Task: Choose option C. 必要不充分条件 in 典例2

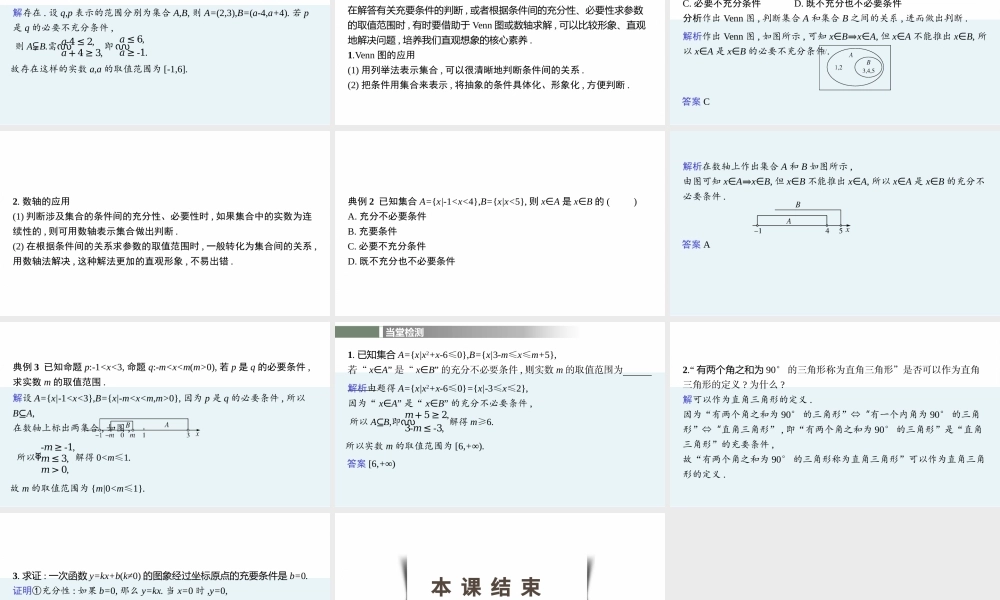Action: tap(387, 246)
